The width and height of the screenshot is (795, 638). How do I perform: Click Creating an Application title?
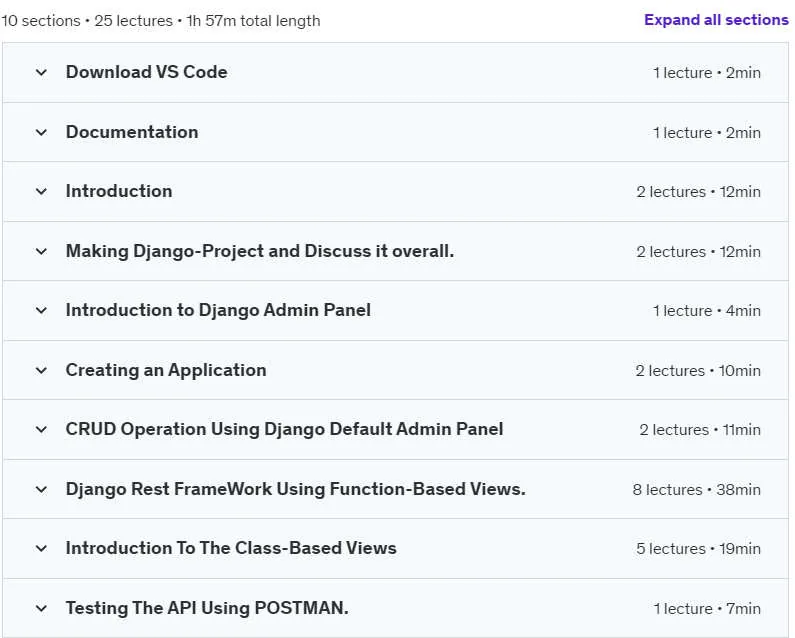[166, 370]
